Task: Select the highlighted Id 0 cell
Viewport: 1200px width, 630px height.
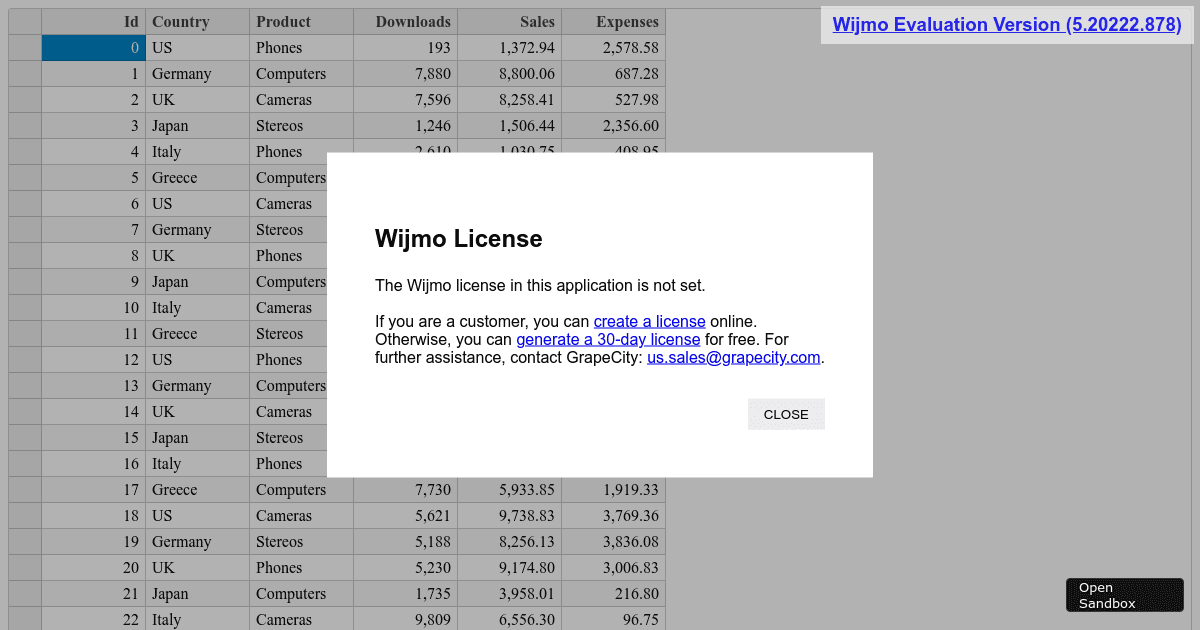Action: [94, 48]
